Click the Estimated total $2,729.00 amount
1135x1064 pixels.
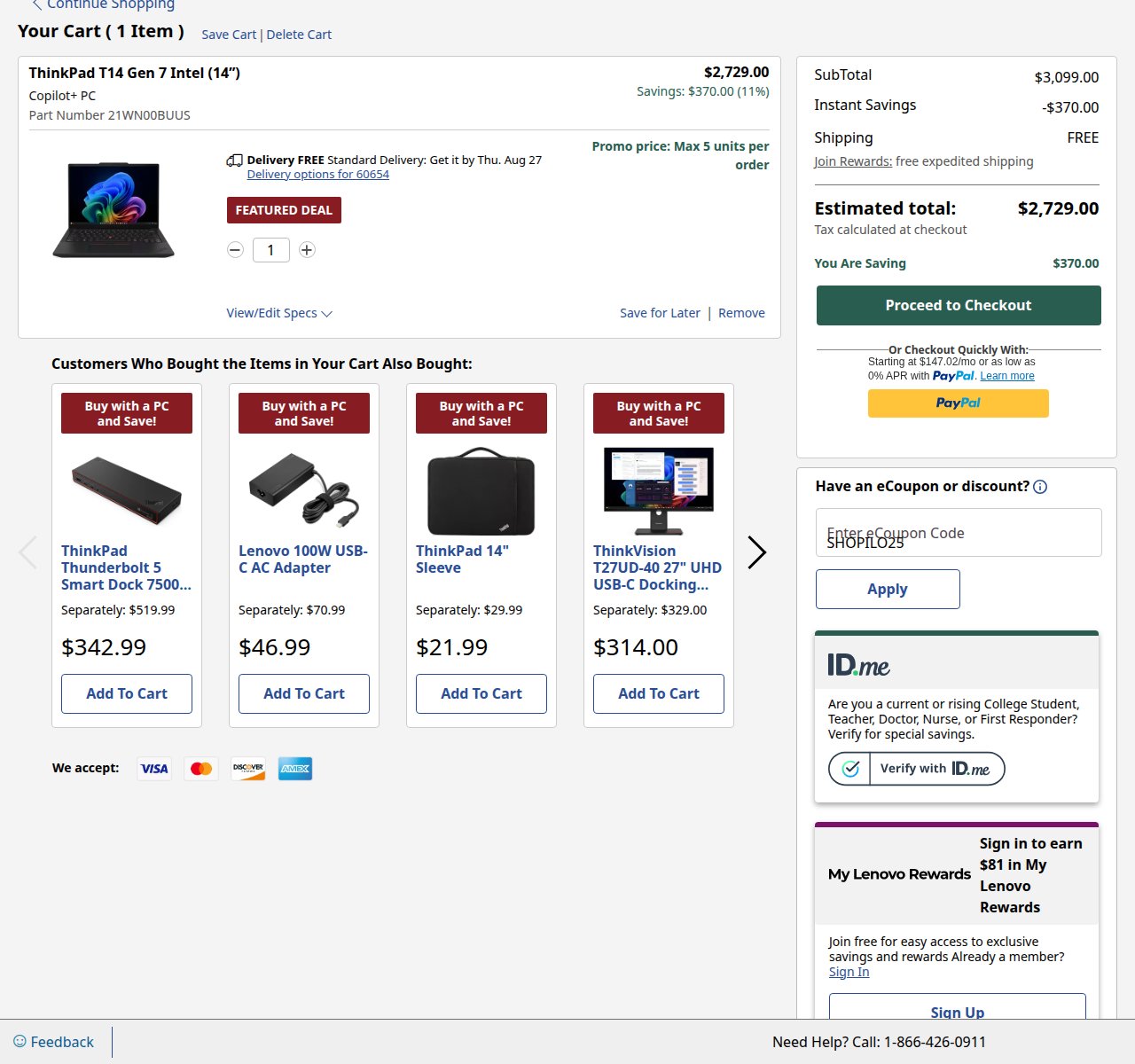pyautogui.click(x=1058, y=208)
